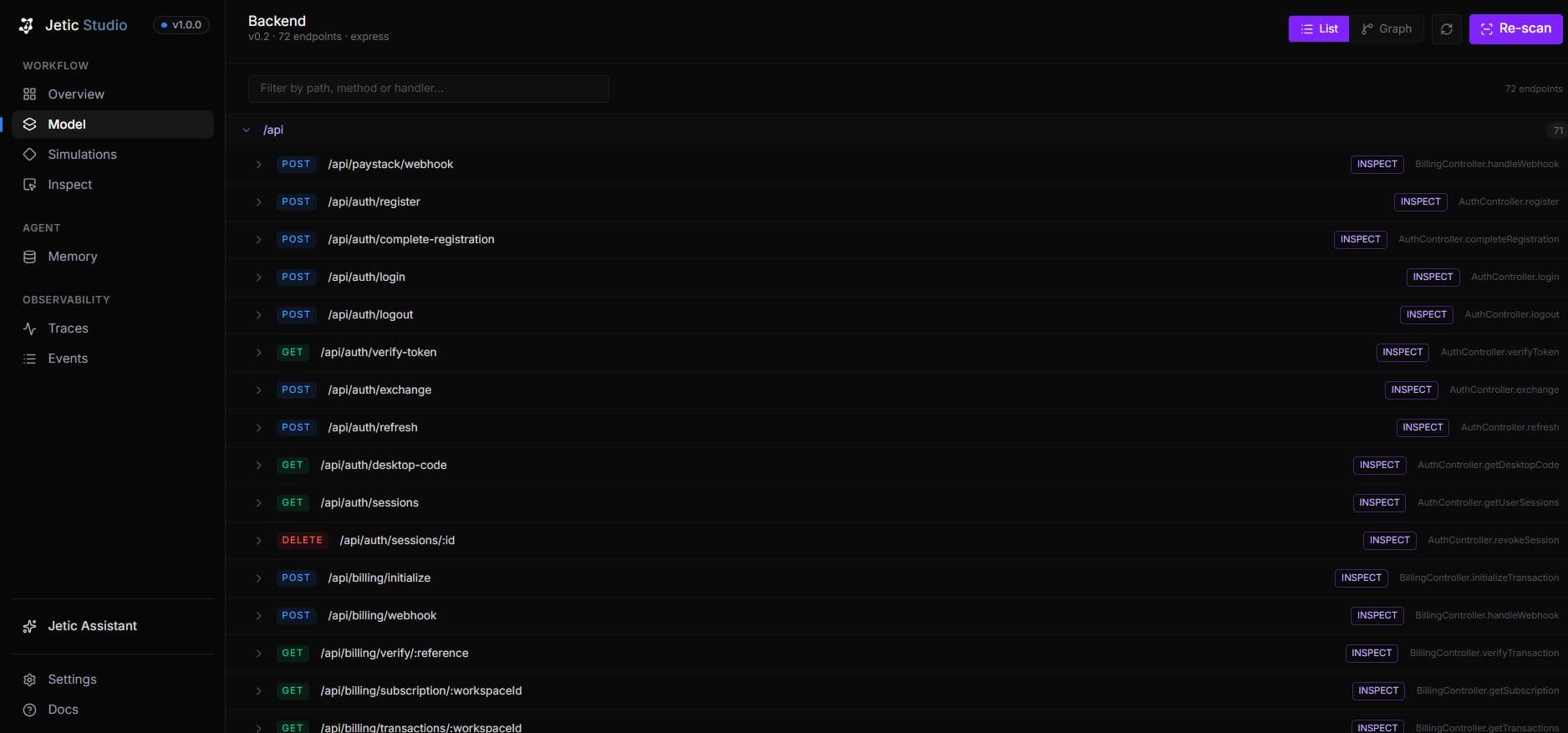Click the Events list icon
The image size is (1568, 733).
(x=30, y=359)
